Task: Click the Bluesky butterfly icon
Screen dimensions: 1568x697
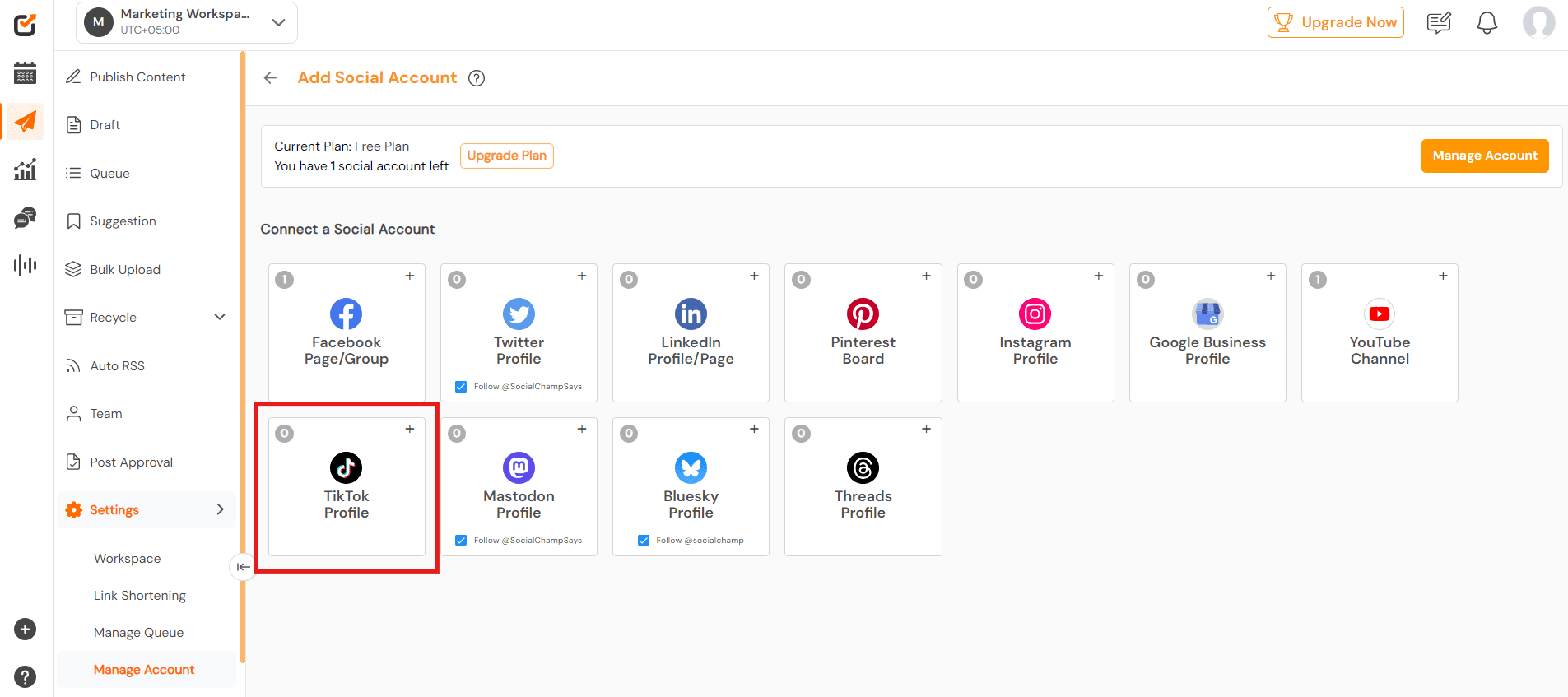Action: 691,467
